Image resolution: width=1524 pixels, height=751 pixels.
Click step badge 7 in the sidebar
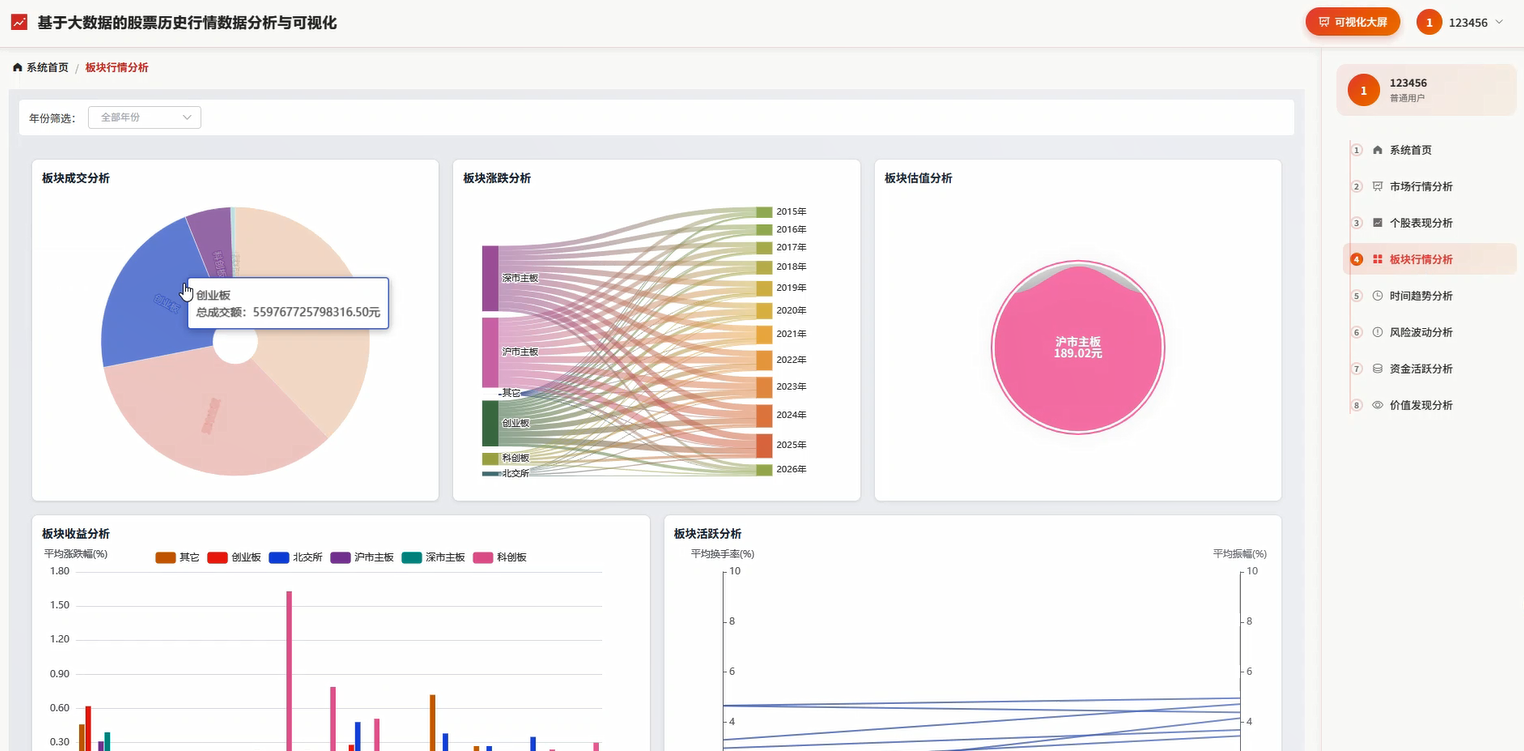(x=1357, y=369)
